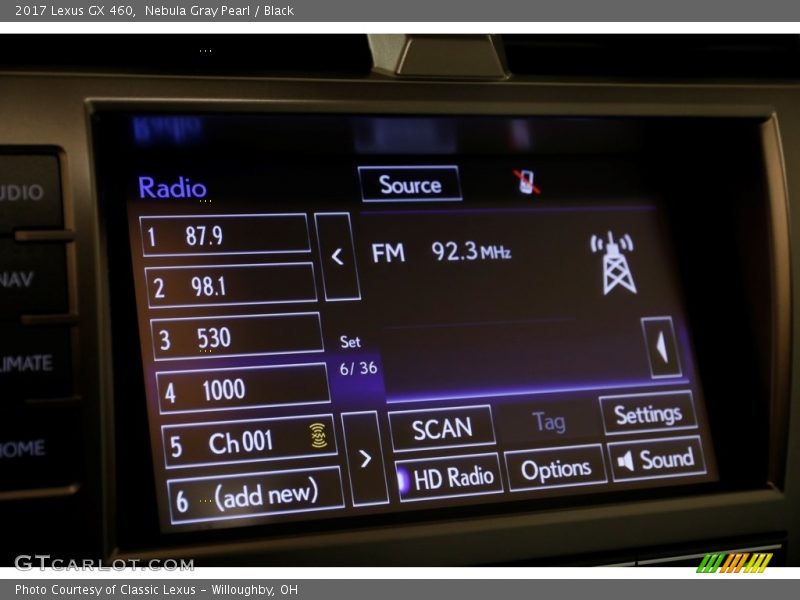Tap the satellite radio icon on preset 5
Viewport: 800px width, 600px height.
pyautogui.click(x=318, y=435)
